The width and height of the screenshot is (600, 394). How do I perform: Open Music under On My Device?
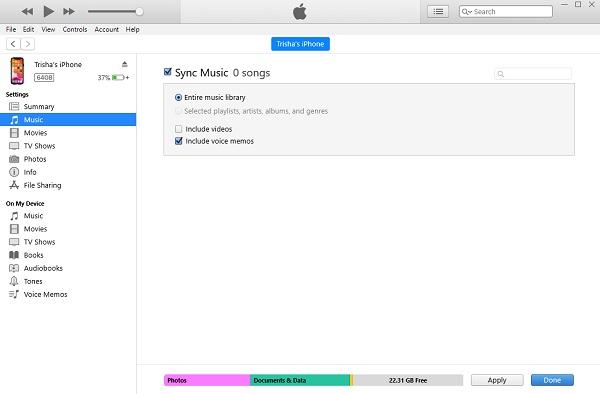pyautogui.click(x=68, y=216)
